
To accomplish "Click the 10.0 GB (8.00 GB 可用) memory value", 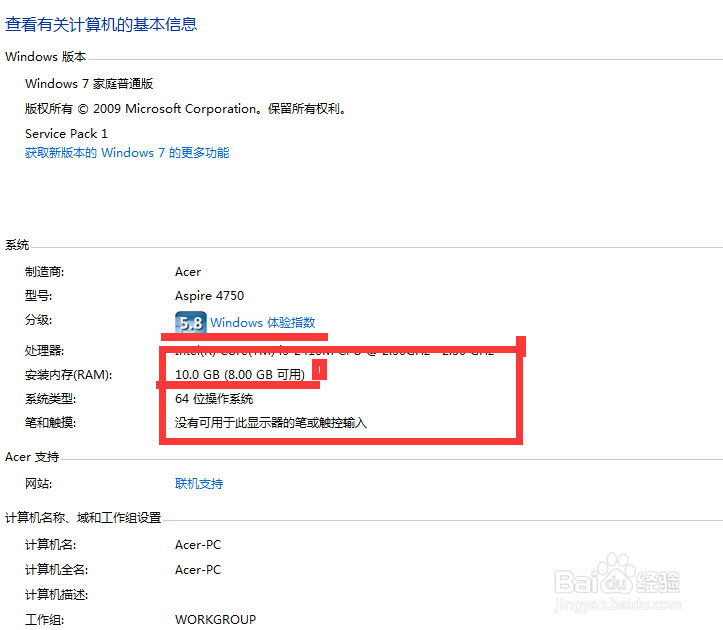I will point(240,374).
